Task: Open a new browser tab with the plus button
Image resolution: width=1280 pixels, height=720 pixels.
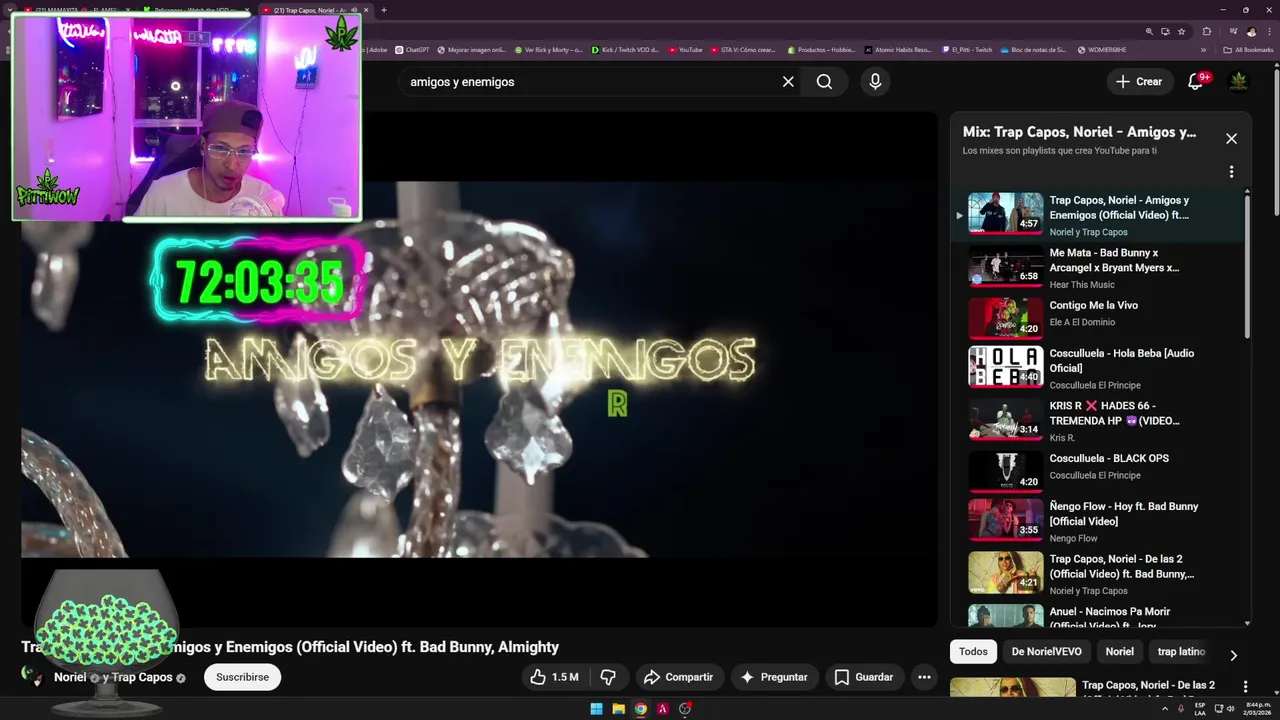Action: [384, 10]
